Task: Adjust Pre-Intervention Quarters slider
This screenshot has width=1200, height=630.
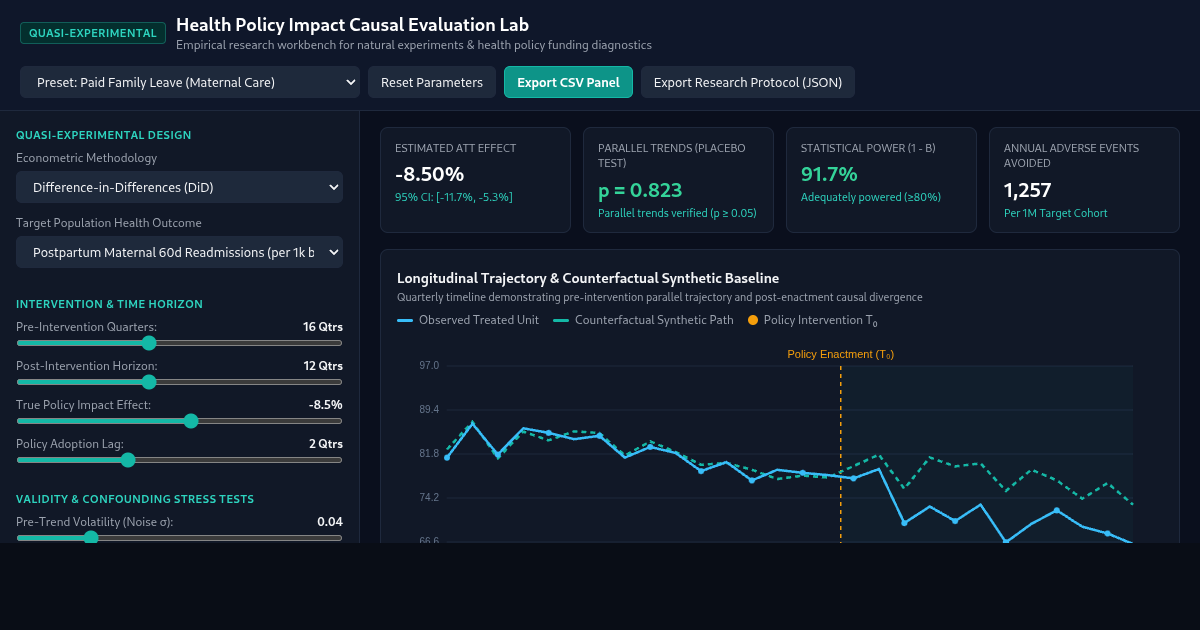Action: point(179,343)
